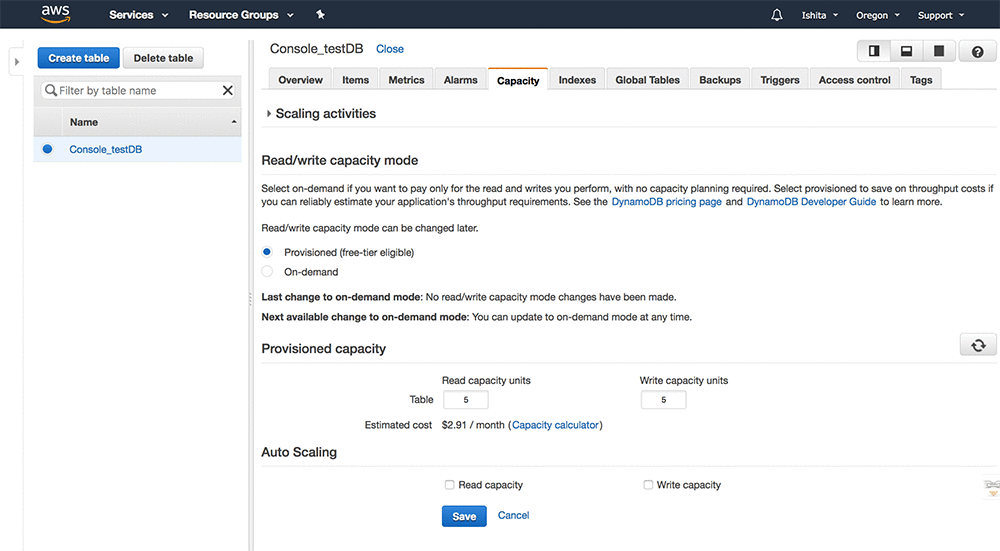
Task: Open the Capacity calculator link
Action: tap(556, 425)
